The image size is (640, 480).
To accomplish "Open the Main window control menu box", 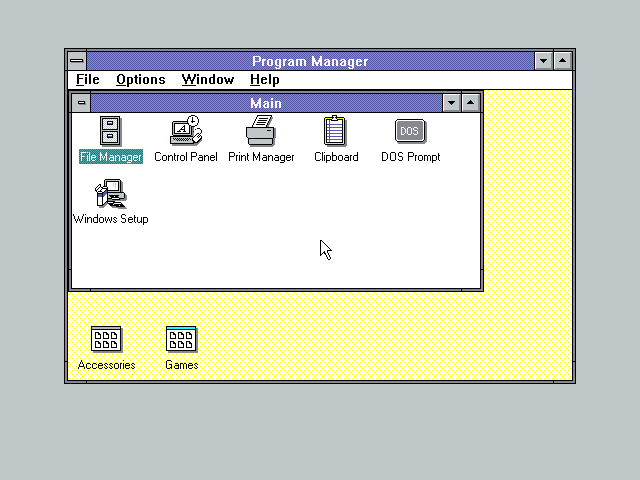I will tap(81, 102).
